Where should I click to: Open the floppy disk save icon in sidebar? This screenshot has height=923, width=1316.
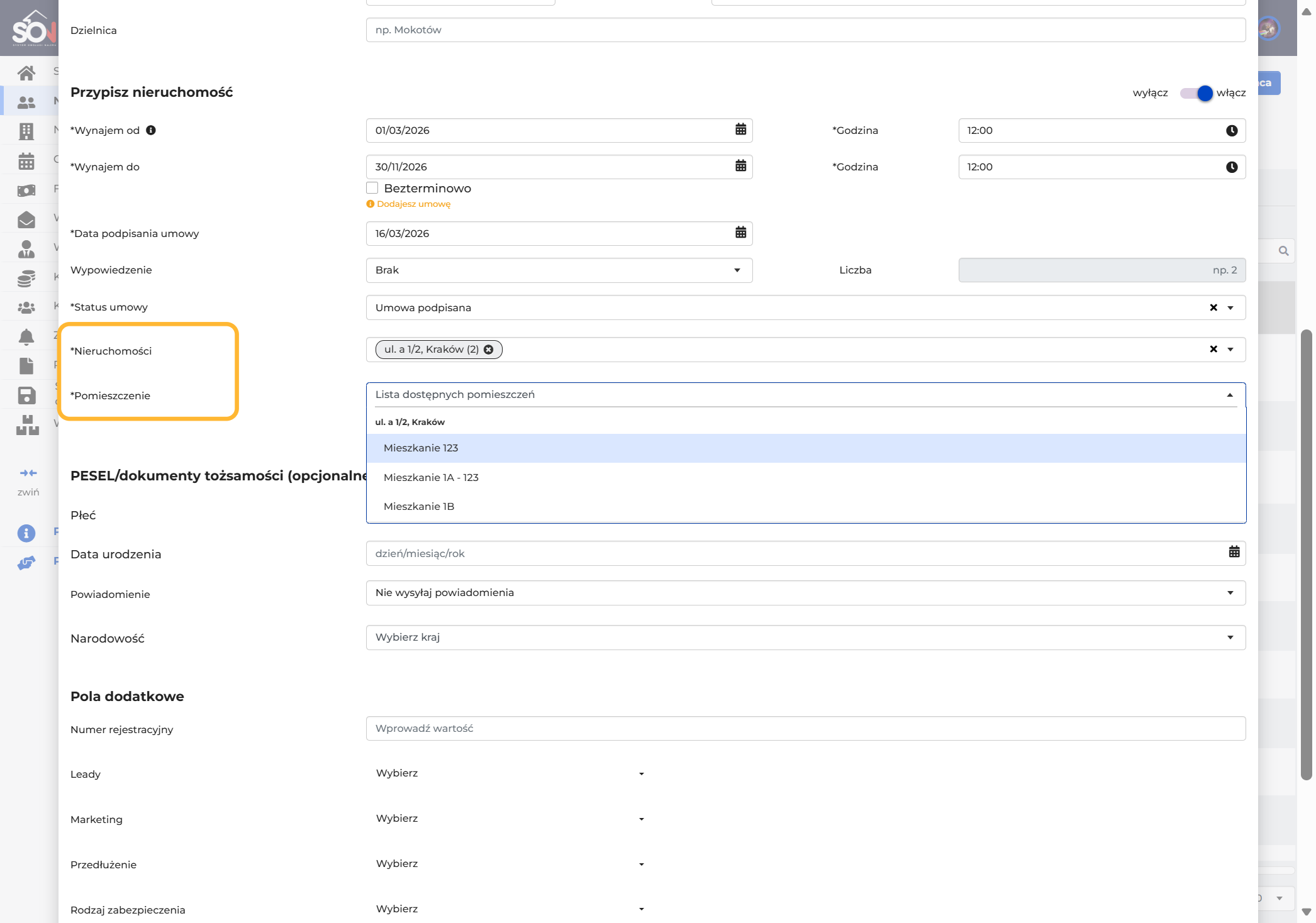point(26,395)
